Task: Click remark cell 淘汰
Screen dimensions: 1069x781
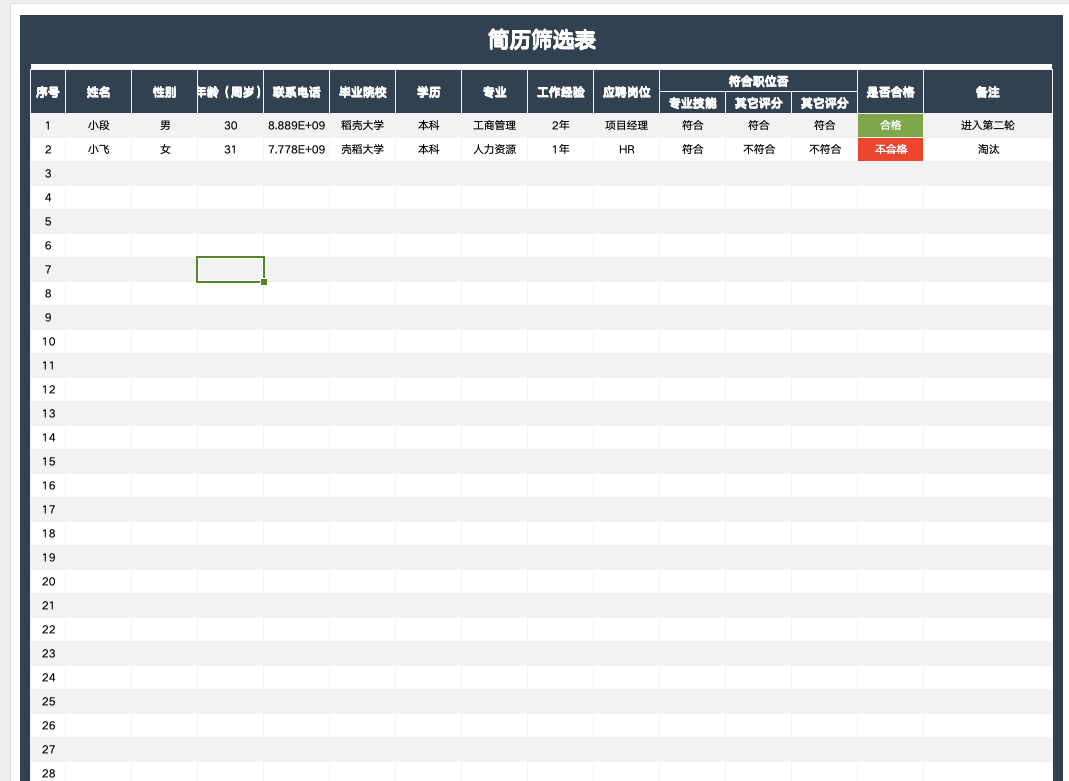Action: (x=988, y=149)
